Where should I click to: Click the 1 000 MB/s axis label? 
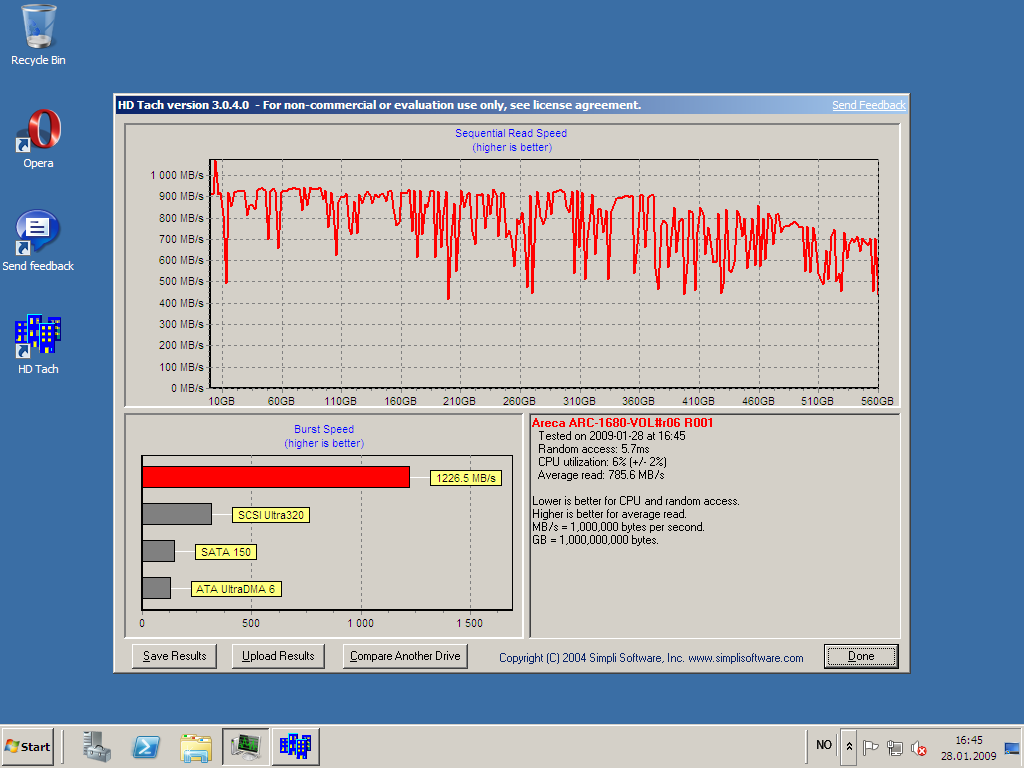177,175
